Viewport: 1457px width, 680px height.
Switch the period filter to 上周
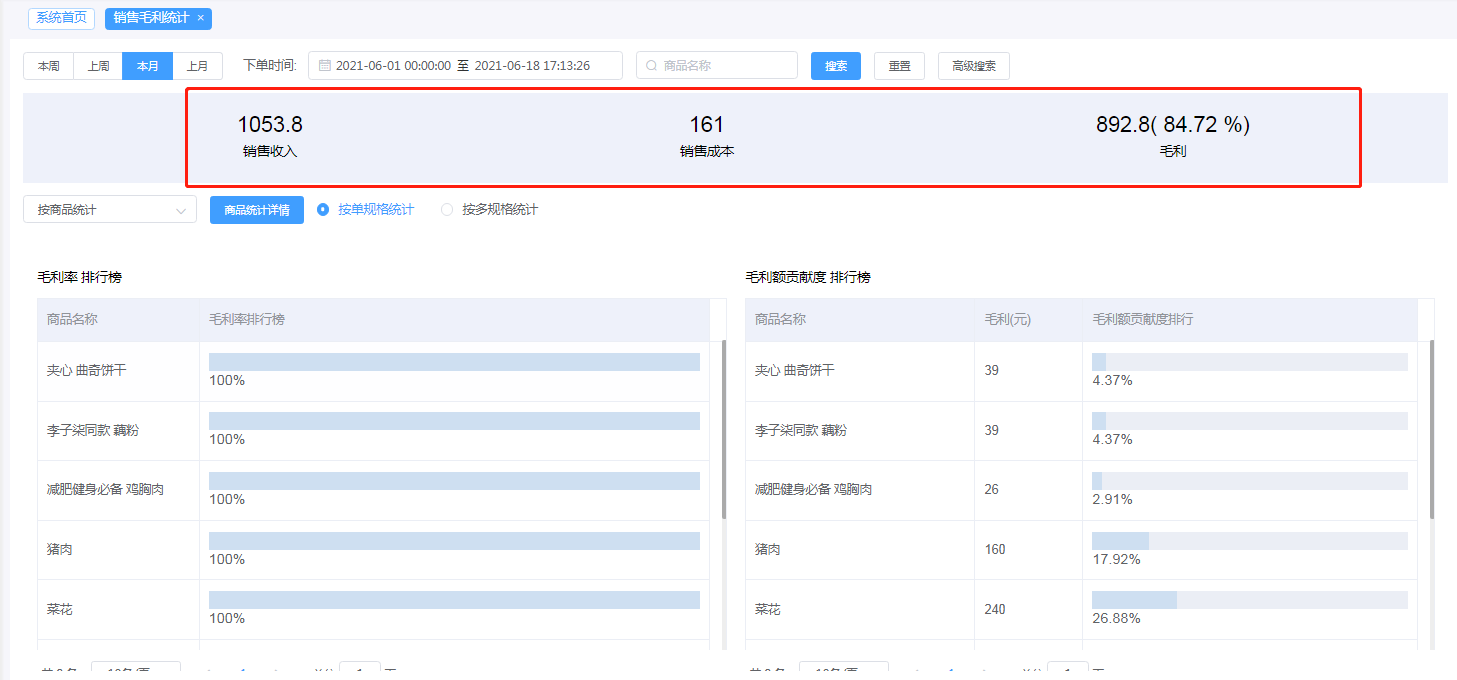point(98,66)
